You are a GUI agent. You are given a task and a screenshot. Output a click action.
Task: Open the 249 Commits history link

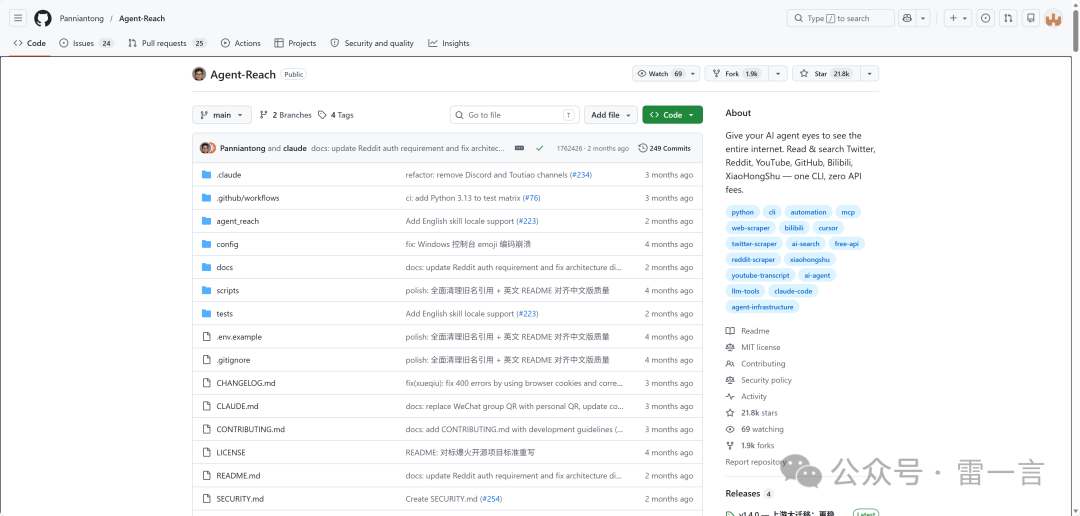[x=665, y=148]
